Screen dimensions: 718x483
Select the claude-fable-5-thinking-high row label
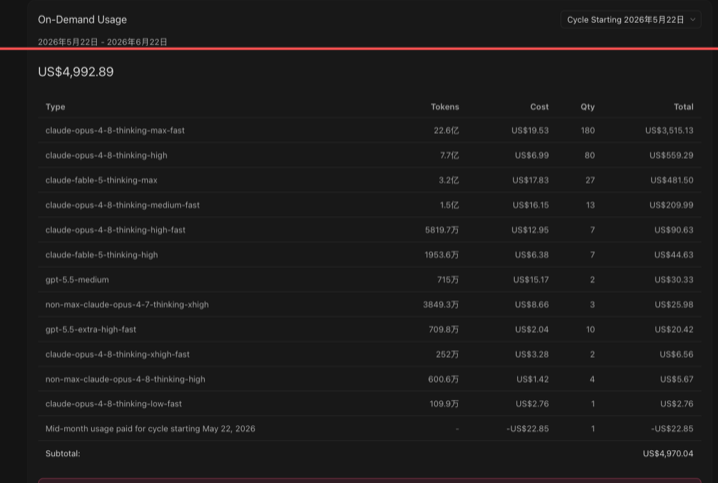pos(102,255)
